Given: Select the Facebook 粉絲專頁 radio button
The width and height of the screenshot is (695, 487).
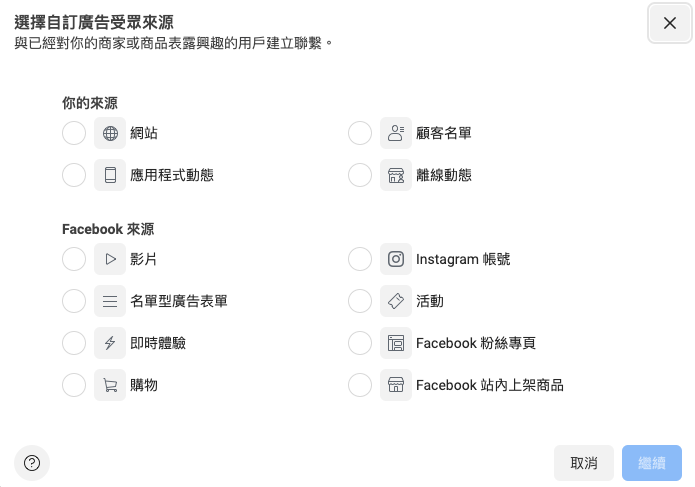Looking at the screenshot, I should point(360,343).
